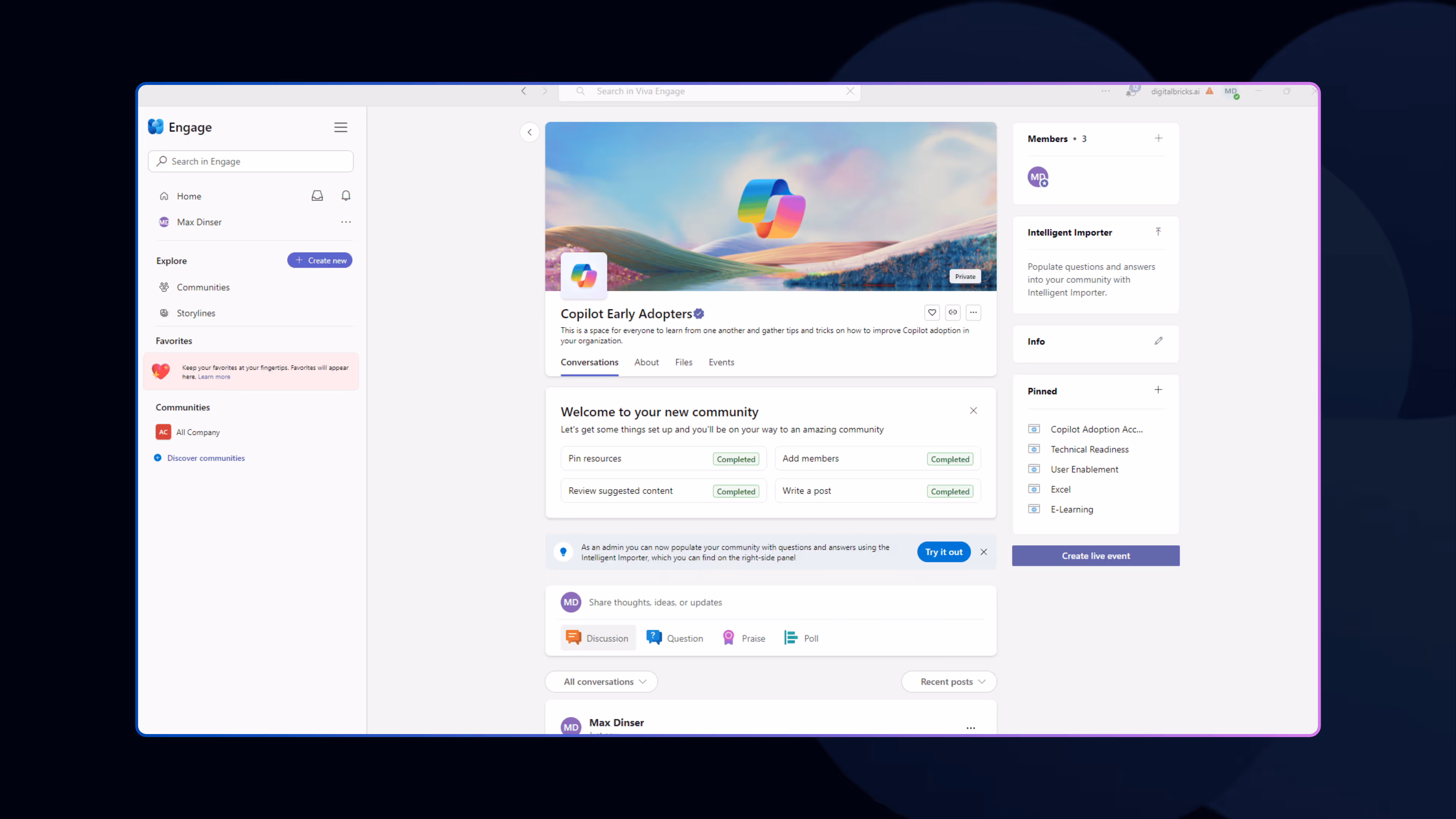Image resolution: width=1456 pixels, height=819 pixels.
Task: Open community more options ellipsis menu
Action: 973,312
